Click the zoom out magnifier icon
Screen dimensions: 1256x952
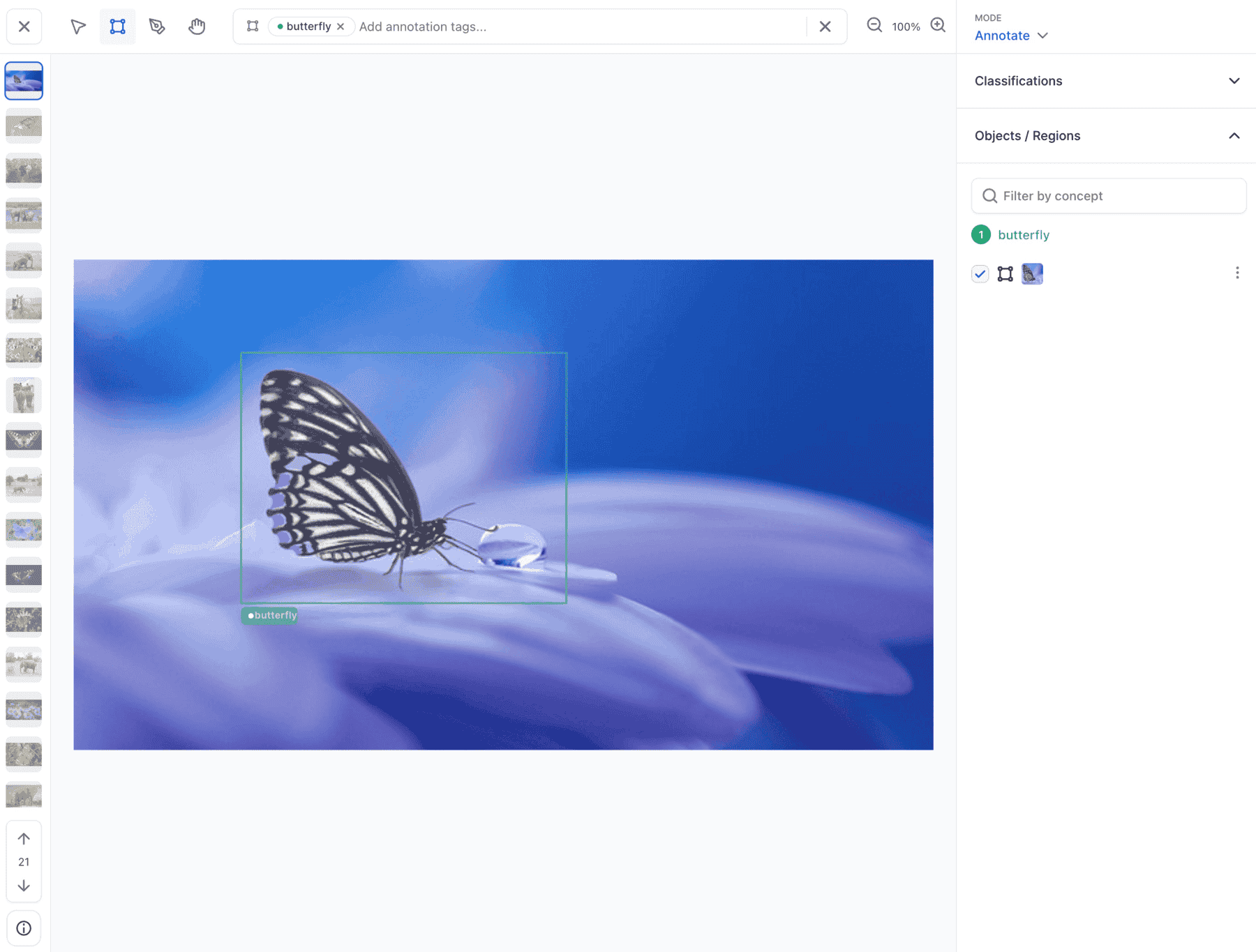tap(874, 26)
